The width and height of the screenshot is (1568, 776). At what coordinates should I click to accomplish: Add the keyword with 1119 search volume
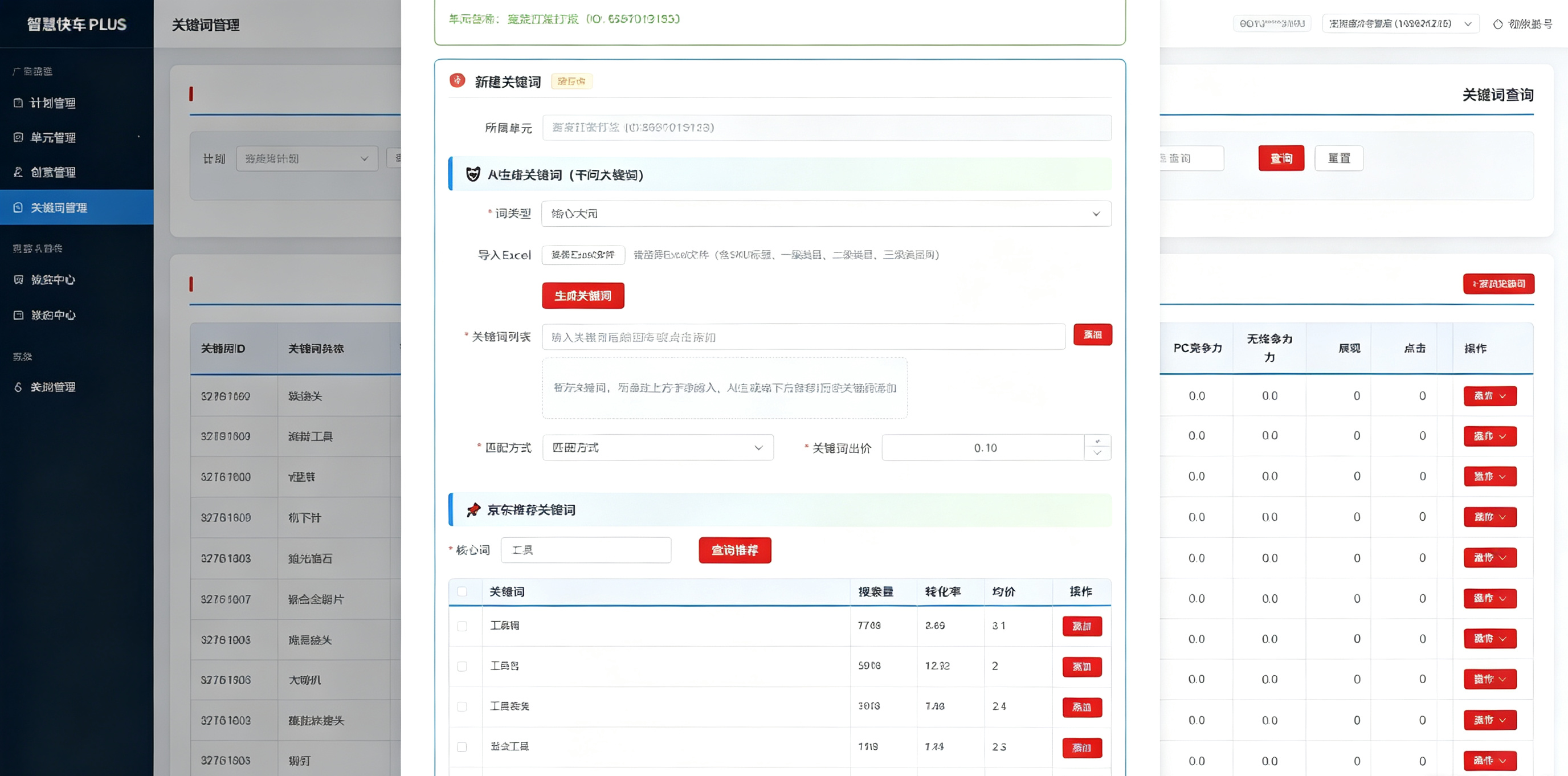[1081, 748]
